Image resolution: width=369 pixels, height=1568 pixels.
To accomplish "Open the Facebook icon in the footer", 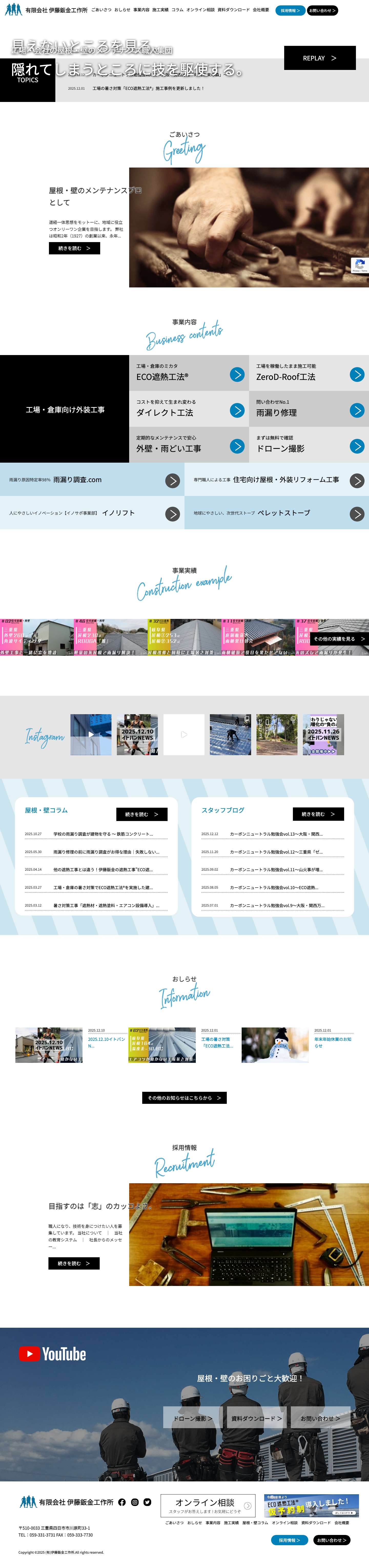I will 122,1502.
